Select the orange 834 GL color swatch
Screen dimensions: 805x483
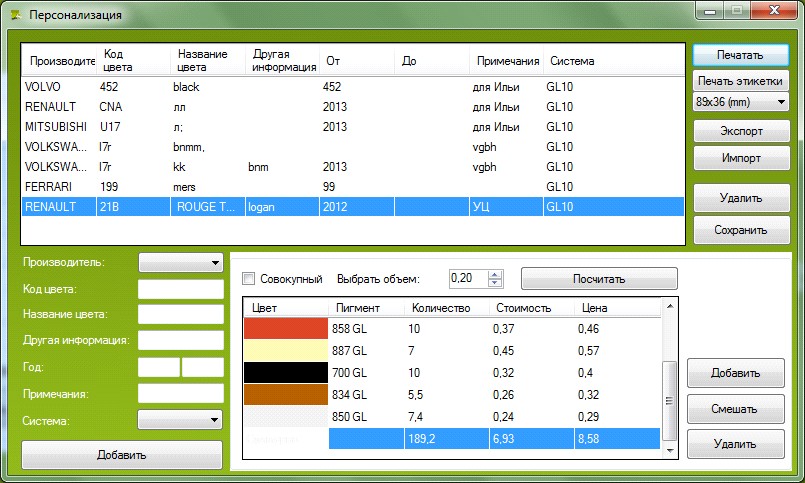click(285, 395)
